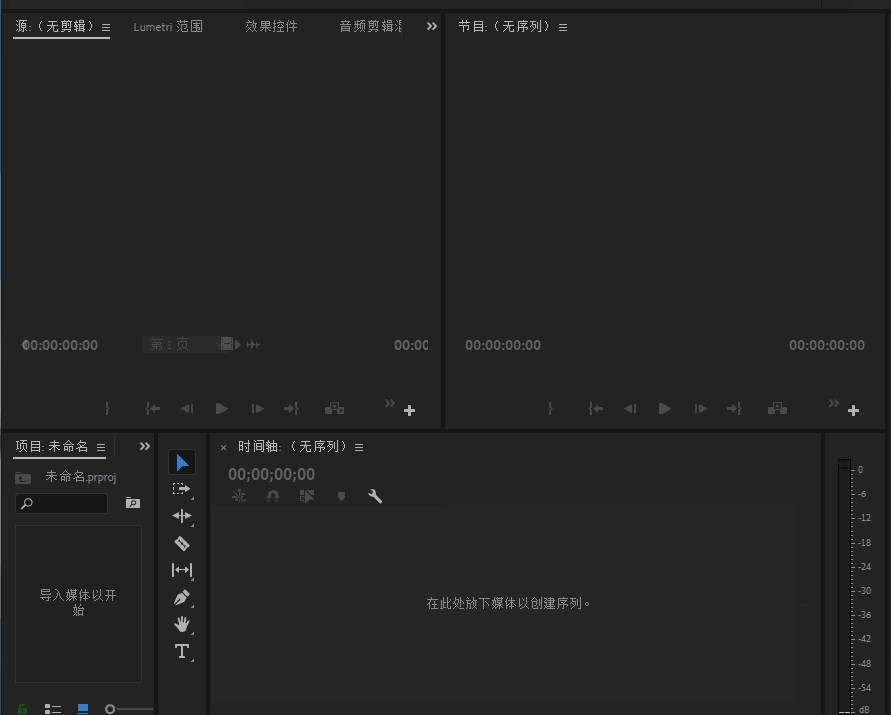The image size is (891, 715).
Task: Select the Pen tool in the toolbar
Action: (x=182, y=597)
